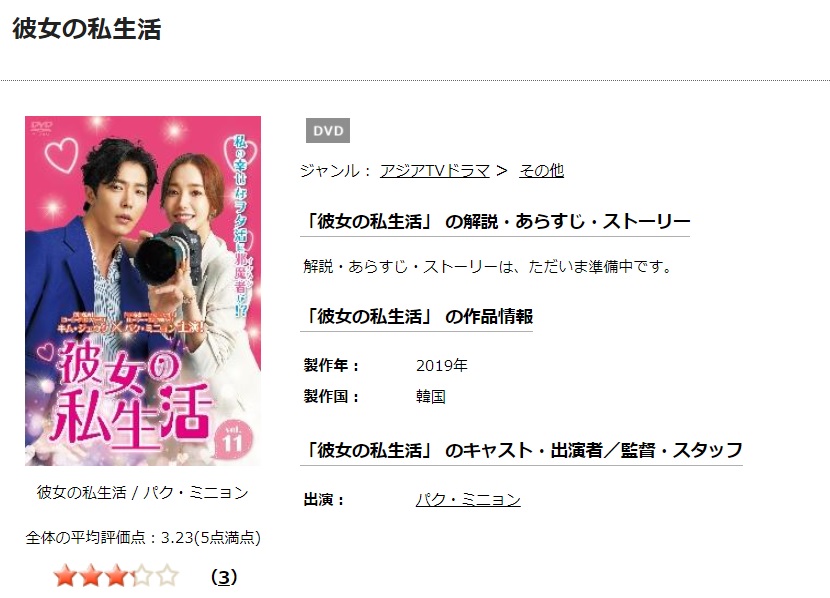
Task: Click the third rating star
Action: click(116, 576)
